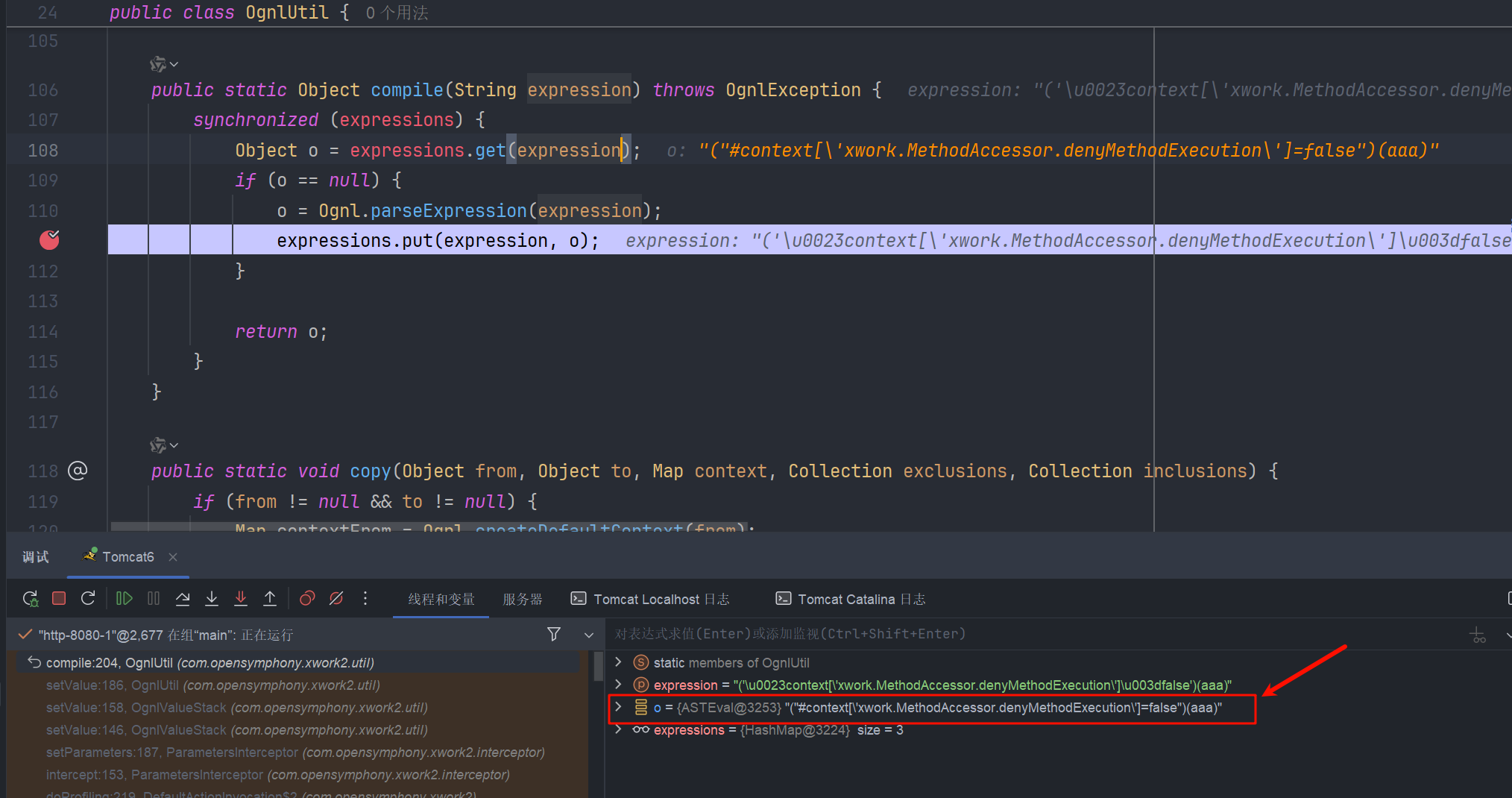This screenshot has width=1512, height=798.
Task: Open the AI inlay menu above compile method
Action: pyautogui.click(x=163, y=65)
